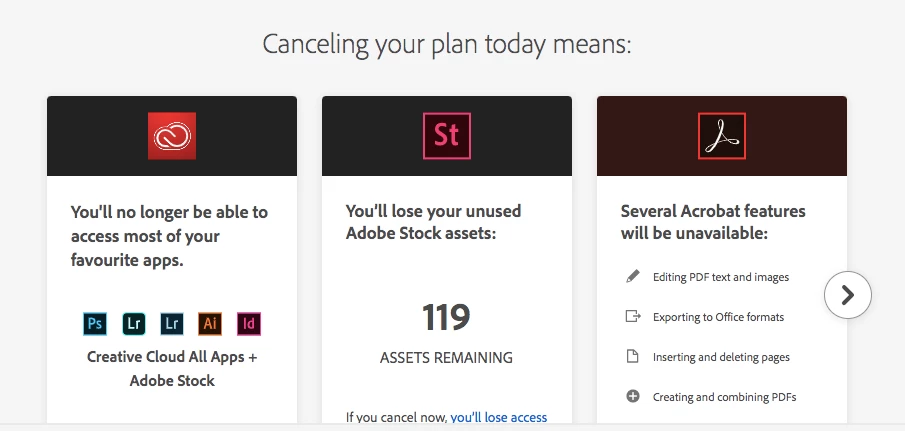
Task: Click the plus icon for combining PDFs
Action: 633,396
